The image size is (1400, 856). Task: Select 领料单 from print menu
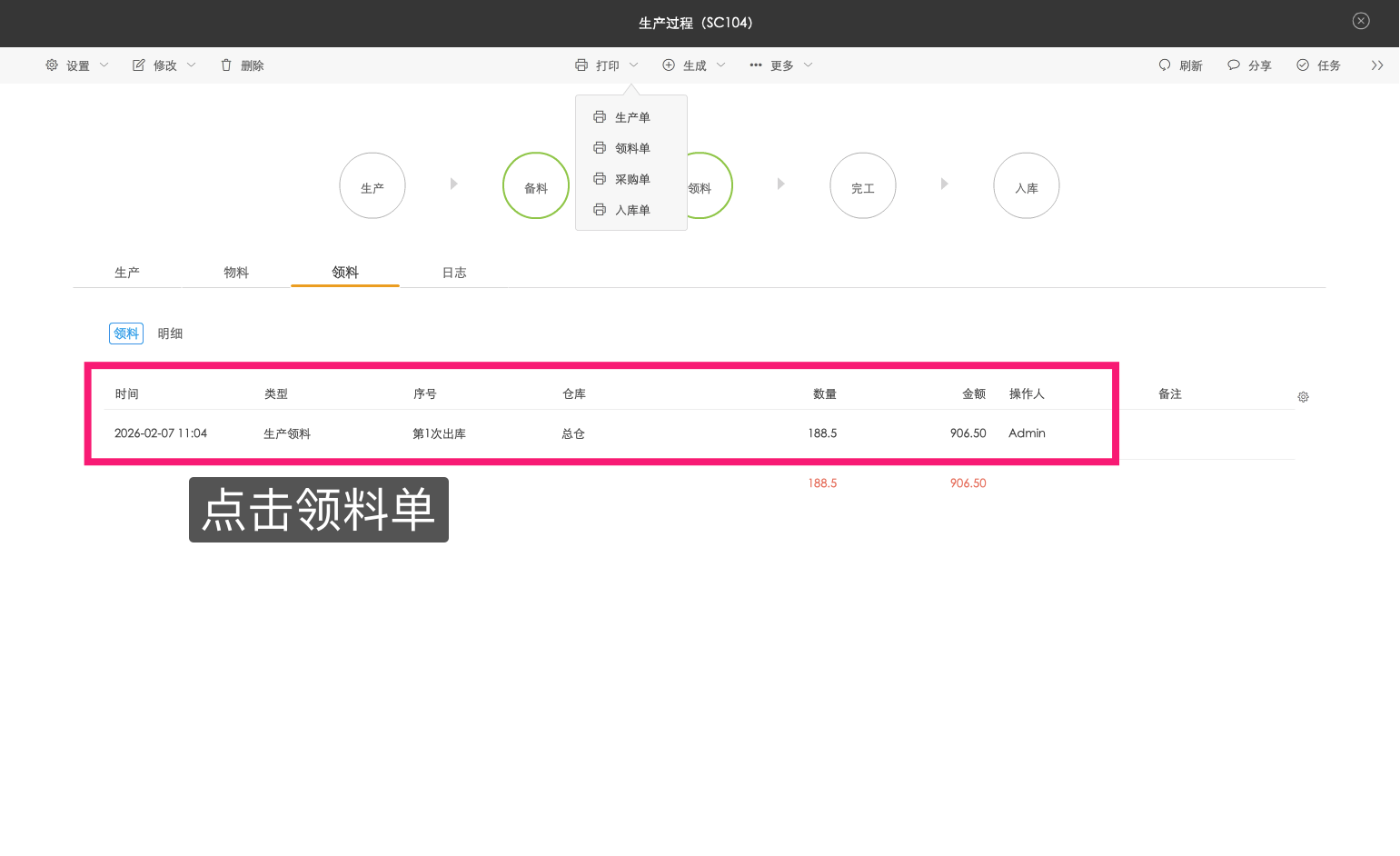click(x=631, y=148)
